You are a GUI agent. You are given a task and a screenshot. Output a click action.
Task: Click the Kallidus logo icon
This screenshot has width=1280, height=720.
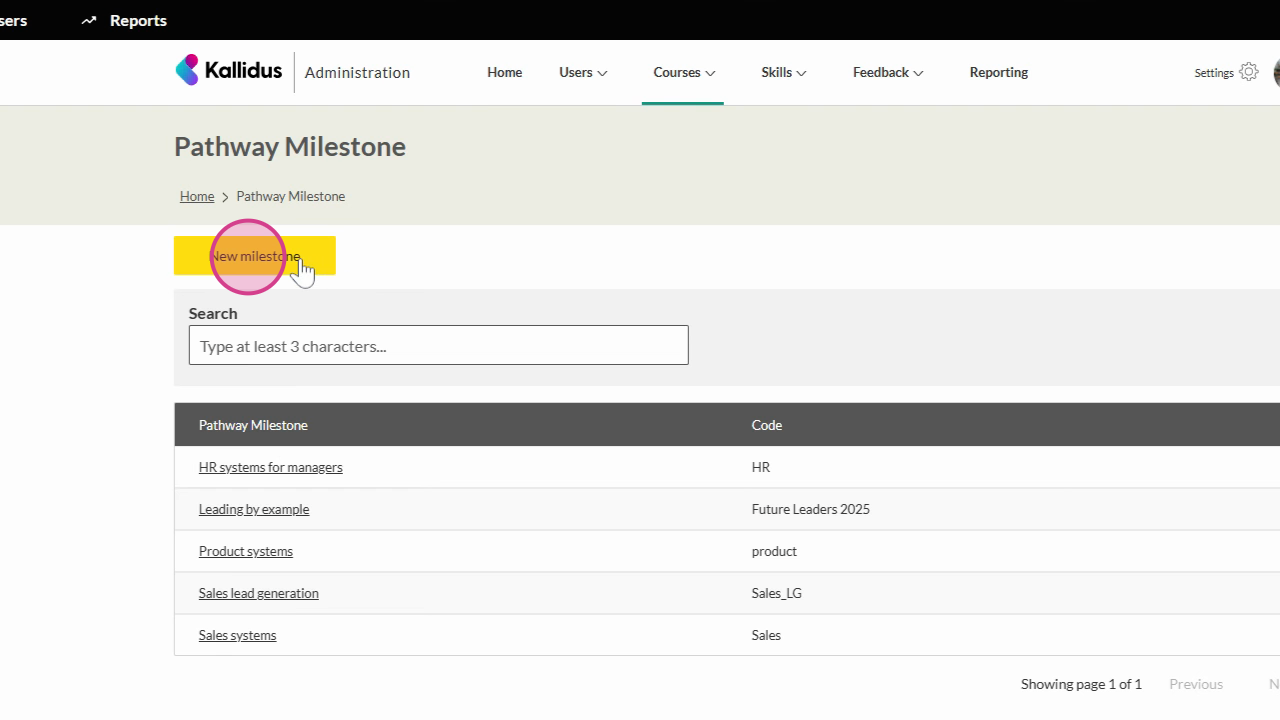(188, 70)
